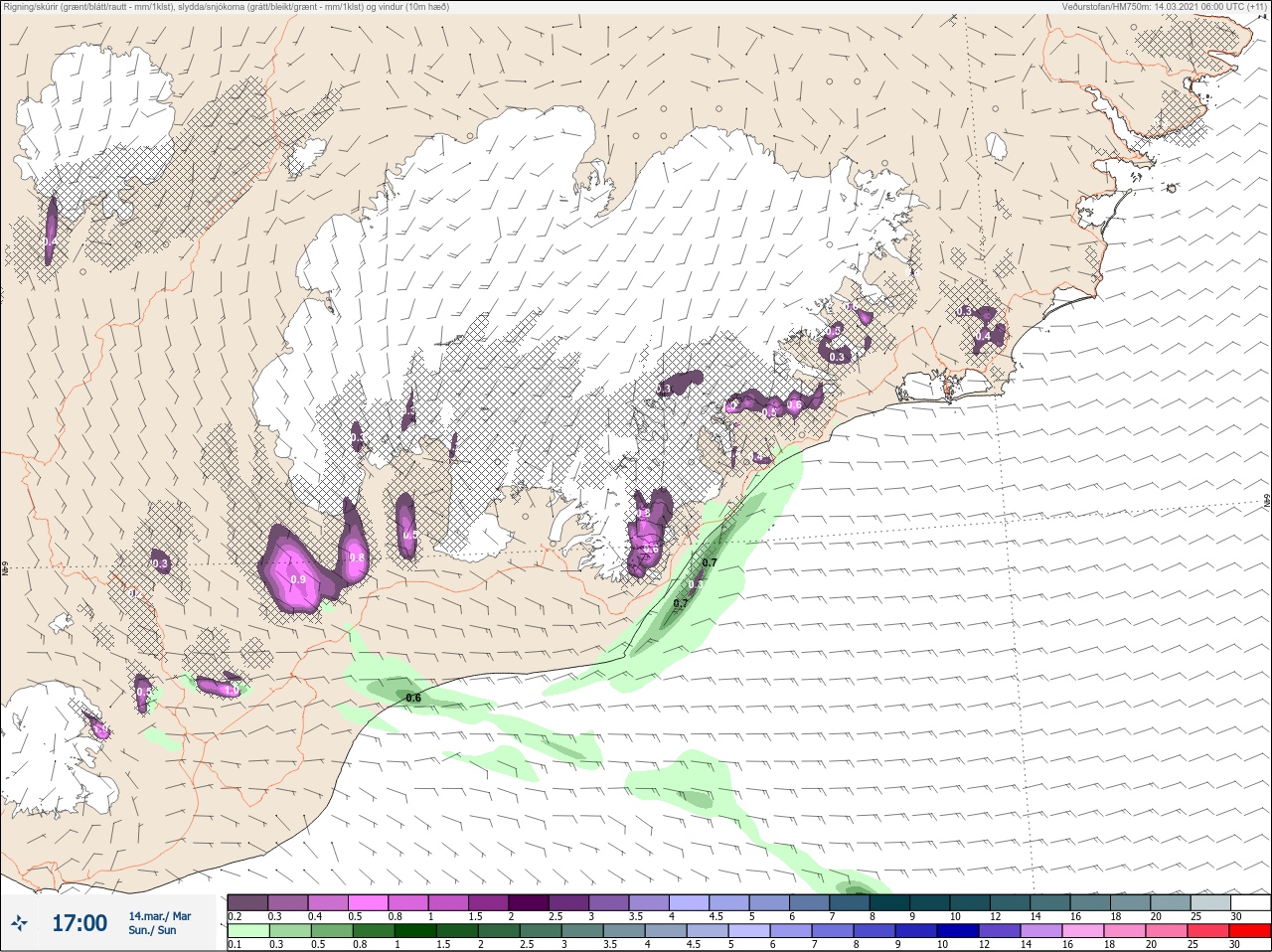The width and height of the screenshot is (1272, 952).
Task: Click the 0.9 precipitation label on the map
Action: (x=297, y=579)
